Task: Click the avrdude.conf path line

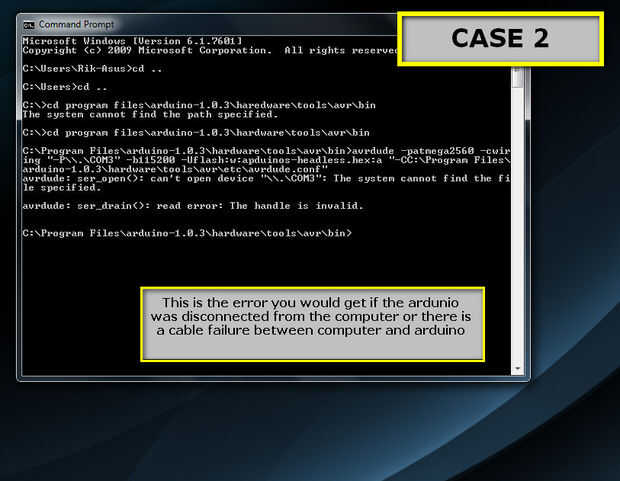Action: [175, 169]
